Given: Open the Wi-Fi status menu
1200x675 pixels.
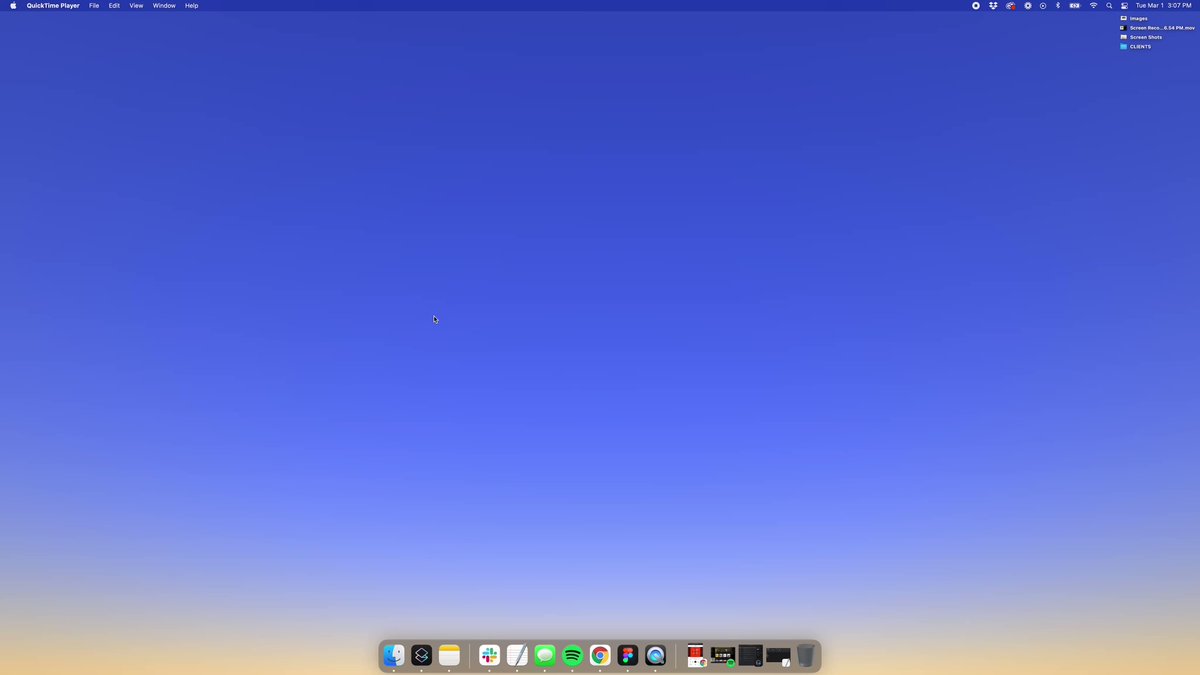Looking at the screenshot, I should tap(1093, 6).
